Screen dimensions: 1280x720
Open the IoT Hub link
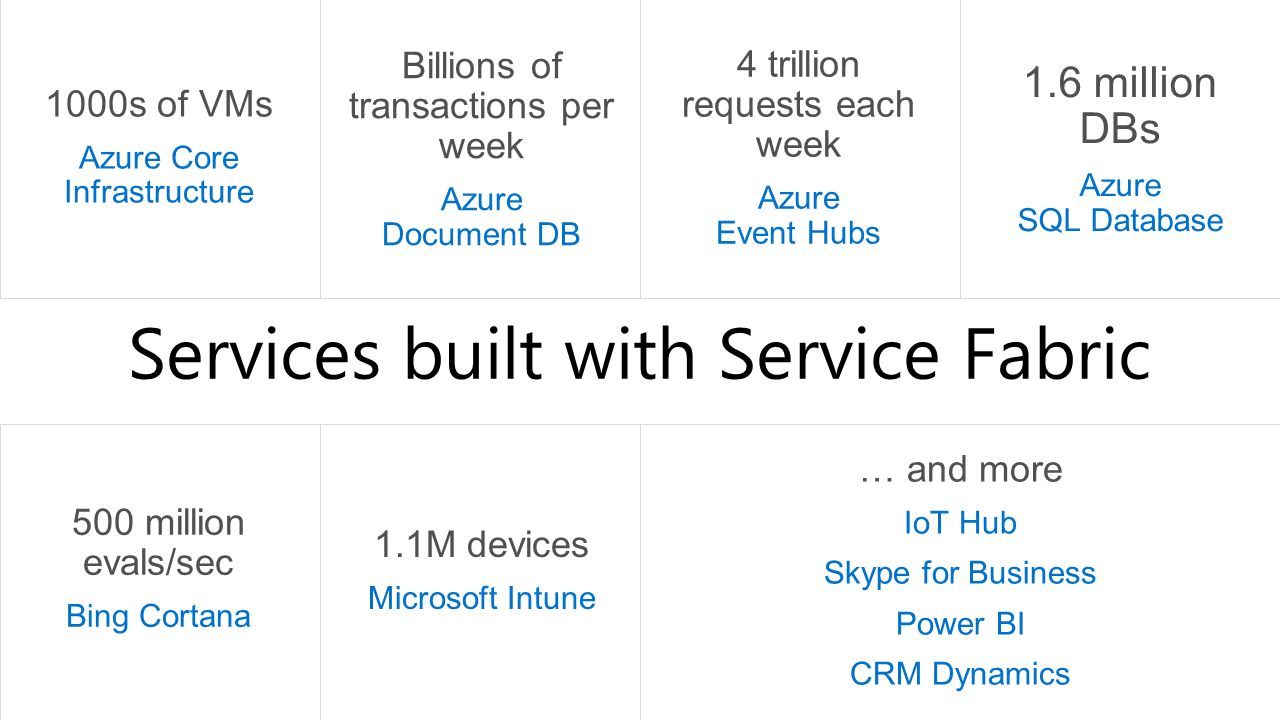960,523
